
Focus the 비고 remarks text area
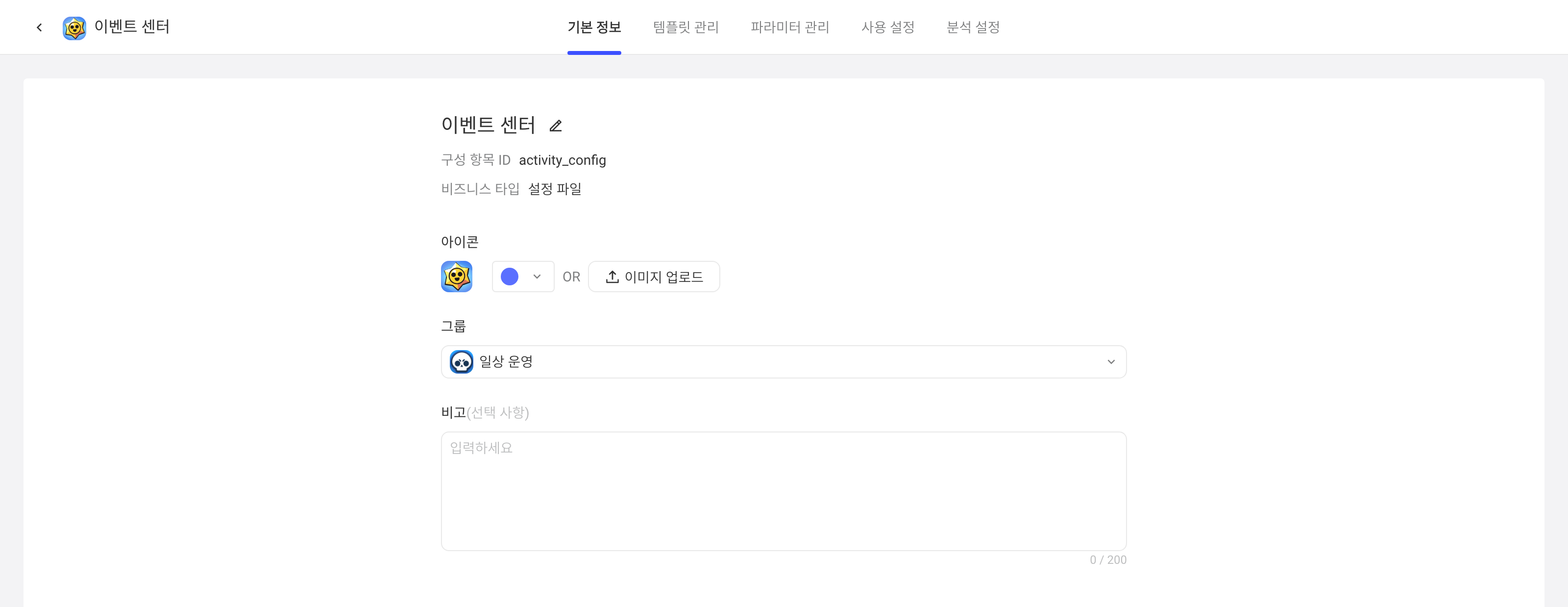(784, 491)
